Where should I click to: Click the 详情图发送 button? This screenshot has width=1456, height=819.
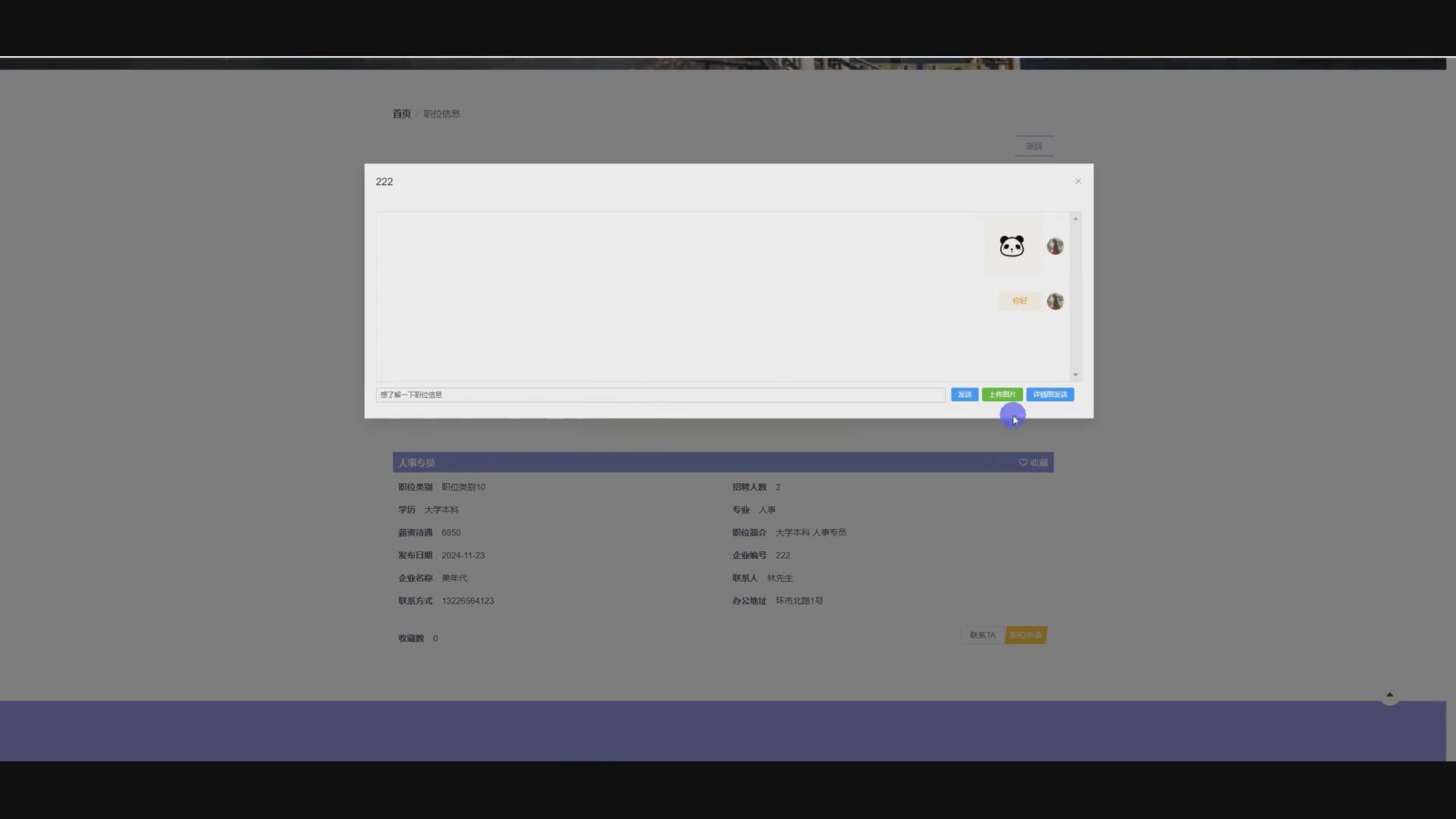pyautogui.click(x=1050, y=394)
